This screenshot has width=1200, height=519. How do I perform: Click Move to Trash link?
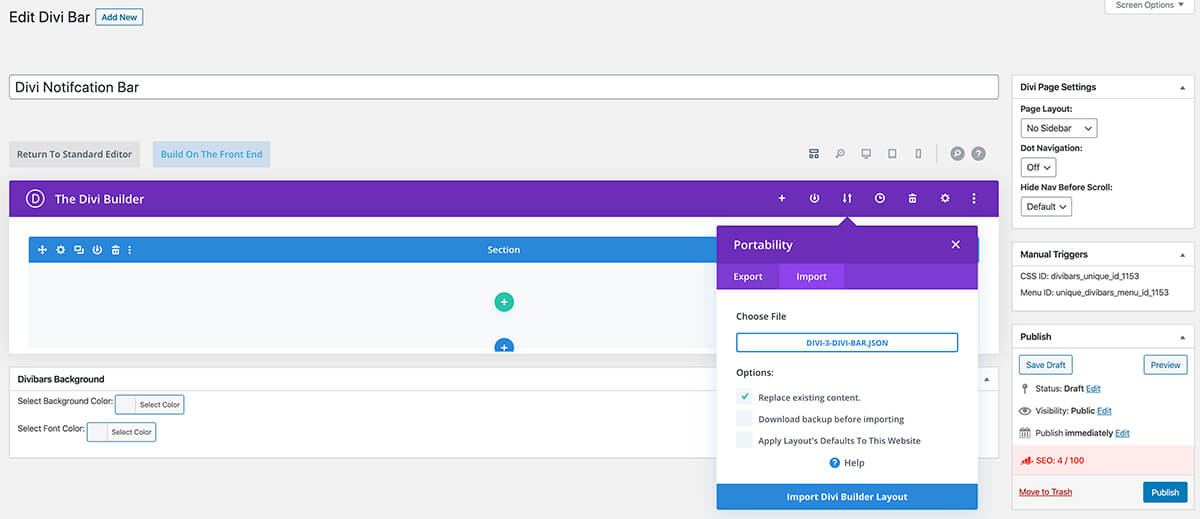pos(1045,492)
